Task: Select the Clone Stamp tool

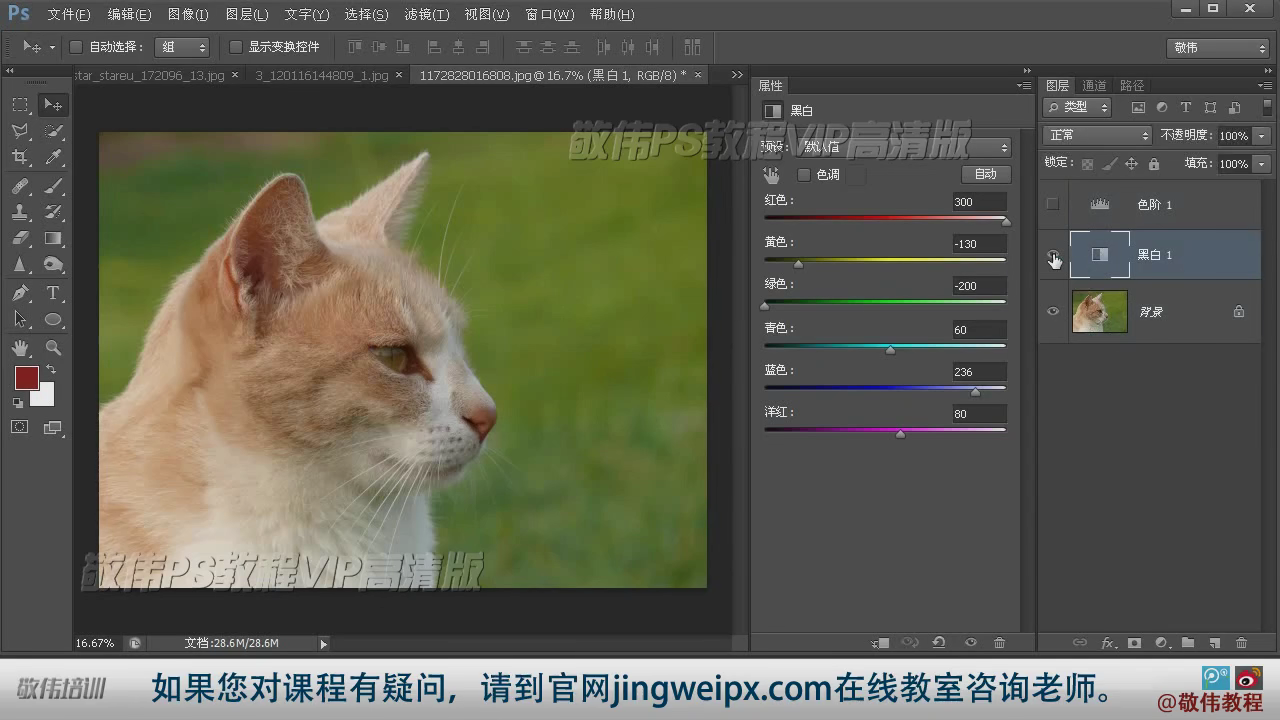Action: pos(20,212)
